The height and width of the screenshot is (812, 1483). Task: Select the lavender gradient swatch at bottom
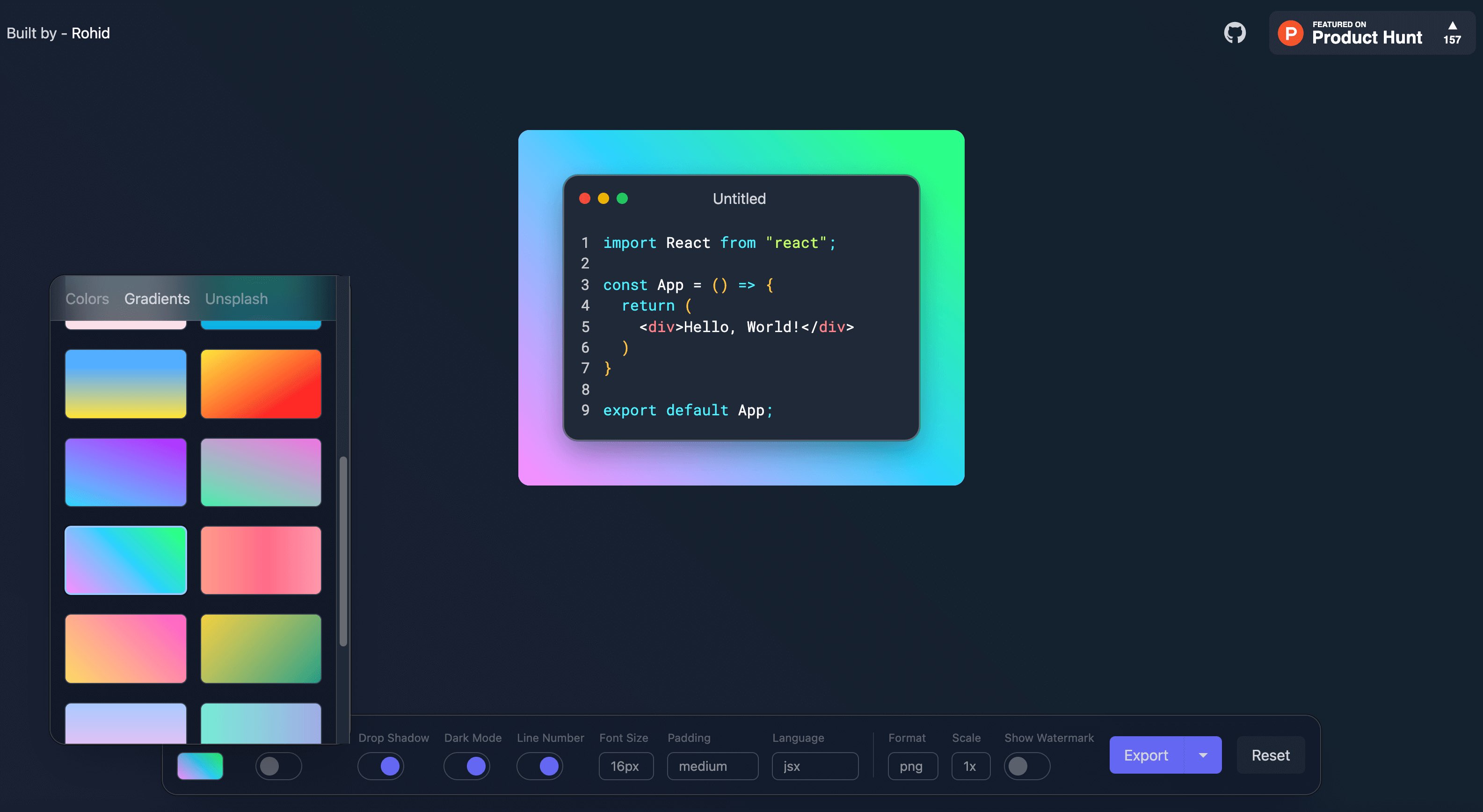click(x=125, y=724)
